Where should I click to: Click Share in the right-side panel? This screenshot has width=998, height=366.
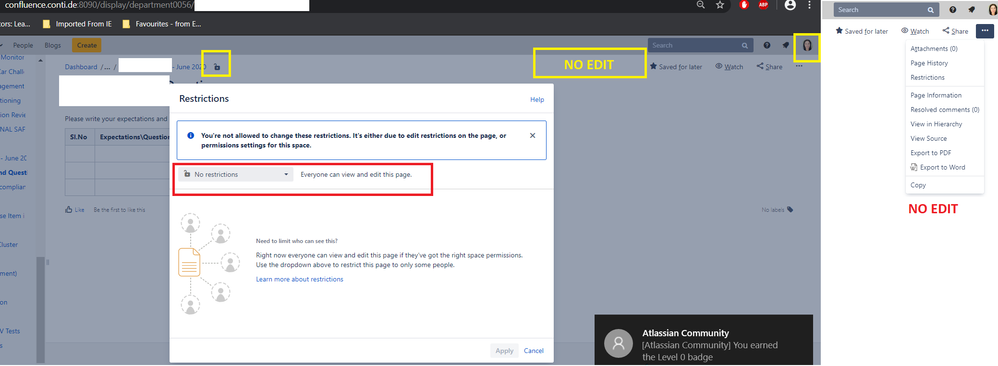[955, 31]
